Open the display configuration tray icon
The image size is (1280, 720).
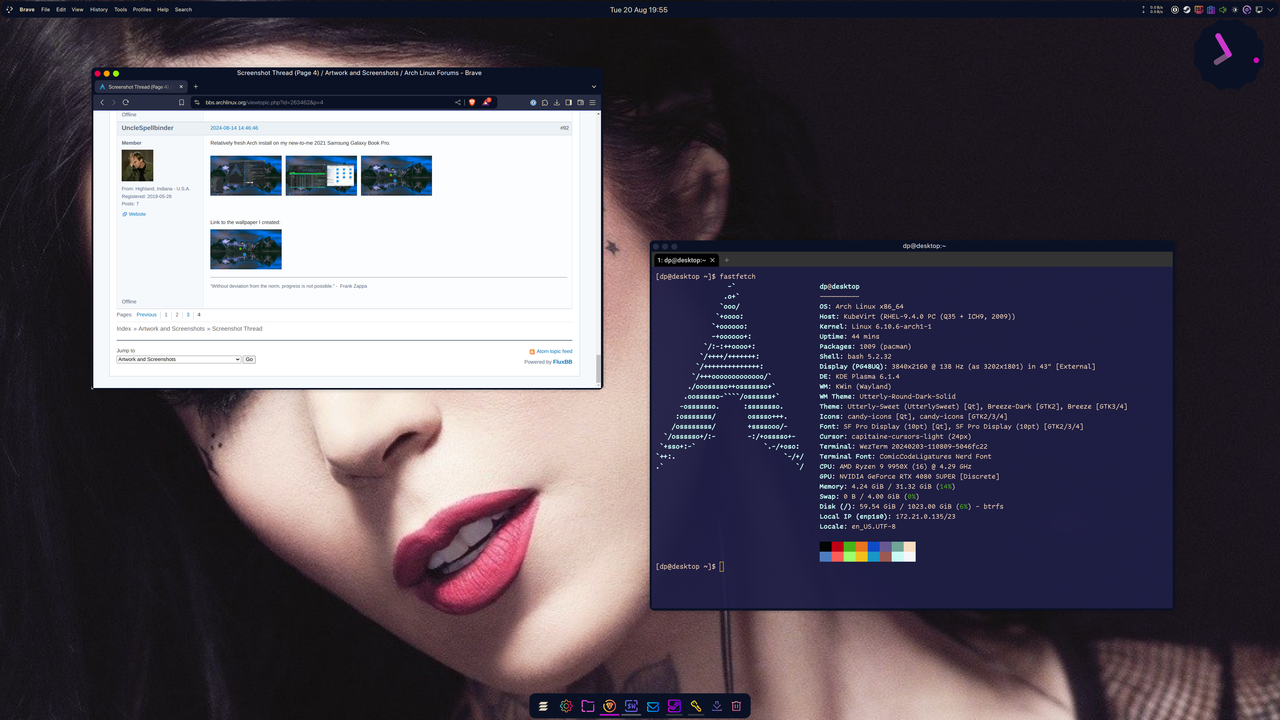pos(1259,10)
